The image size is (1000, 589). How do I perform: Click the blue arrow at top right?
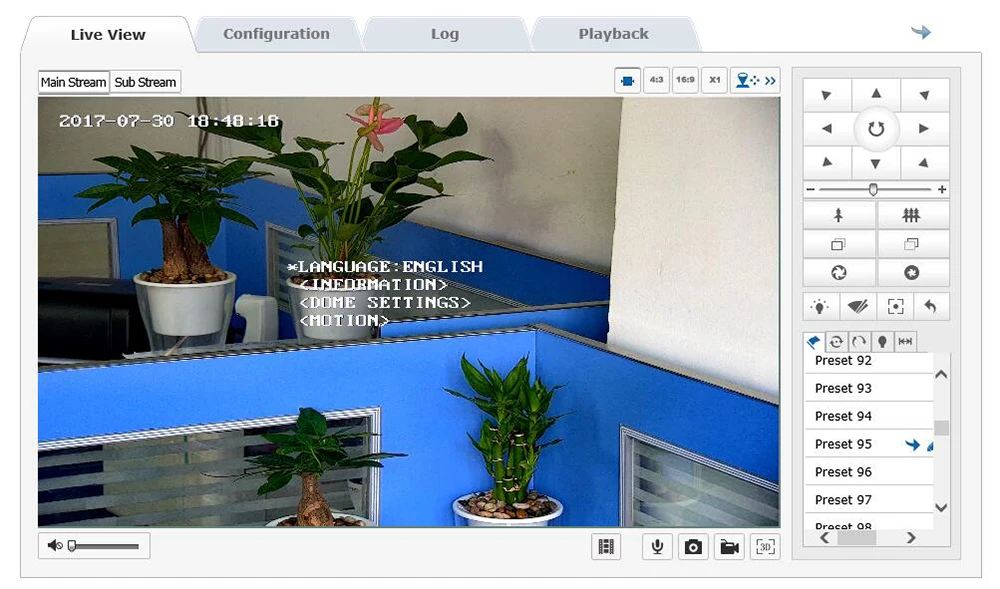(x=920, y=32)
